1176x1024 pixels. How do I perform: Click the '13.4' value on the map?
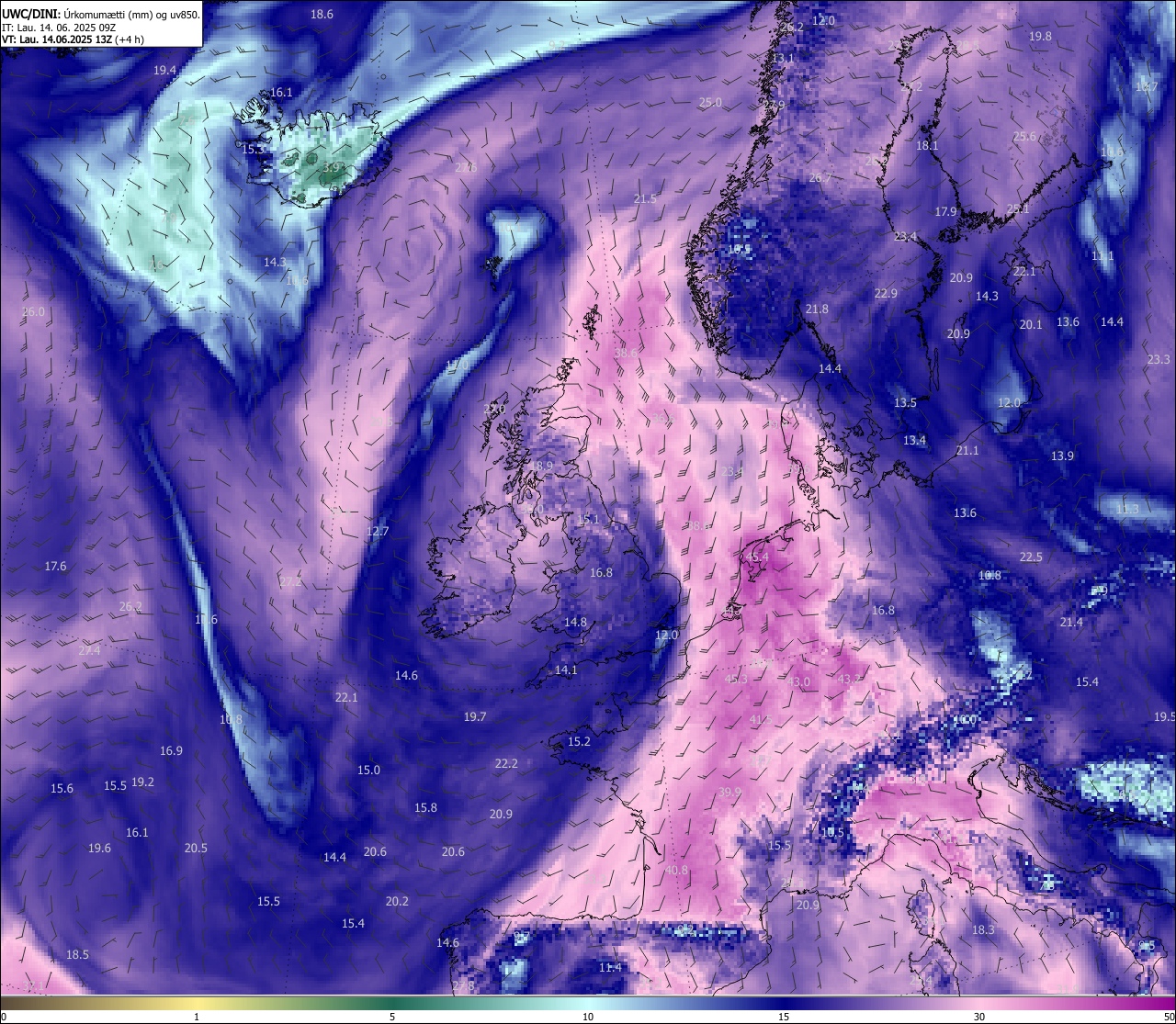(x=914, y=441)
